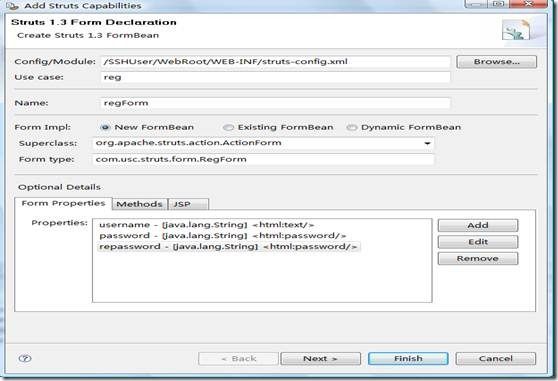
Task: Select the New FormBean radio button
Action: pos(105,127)
